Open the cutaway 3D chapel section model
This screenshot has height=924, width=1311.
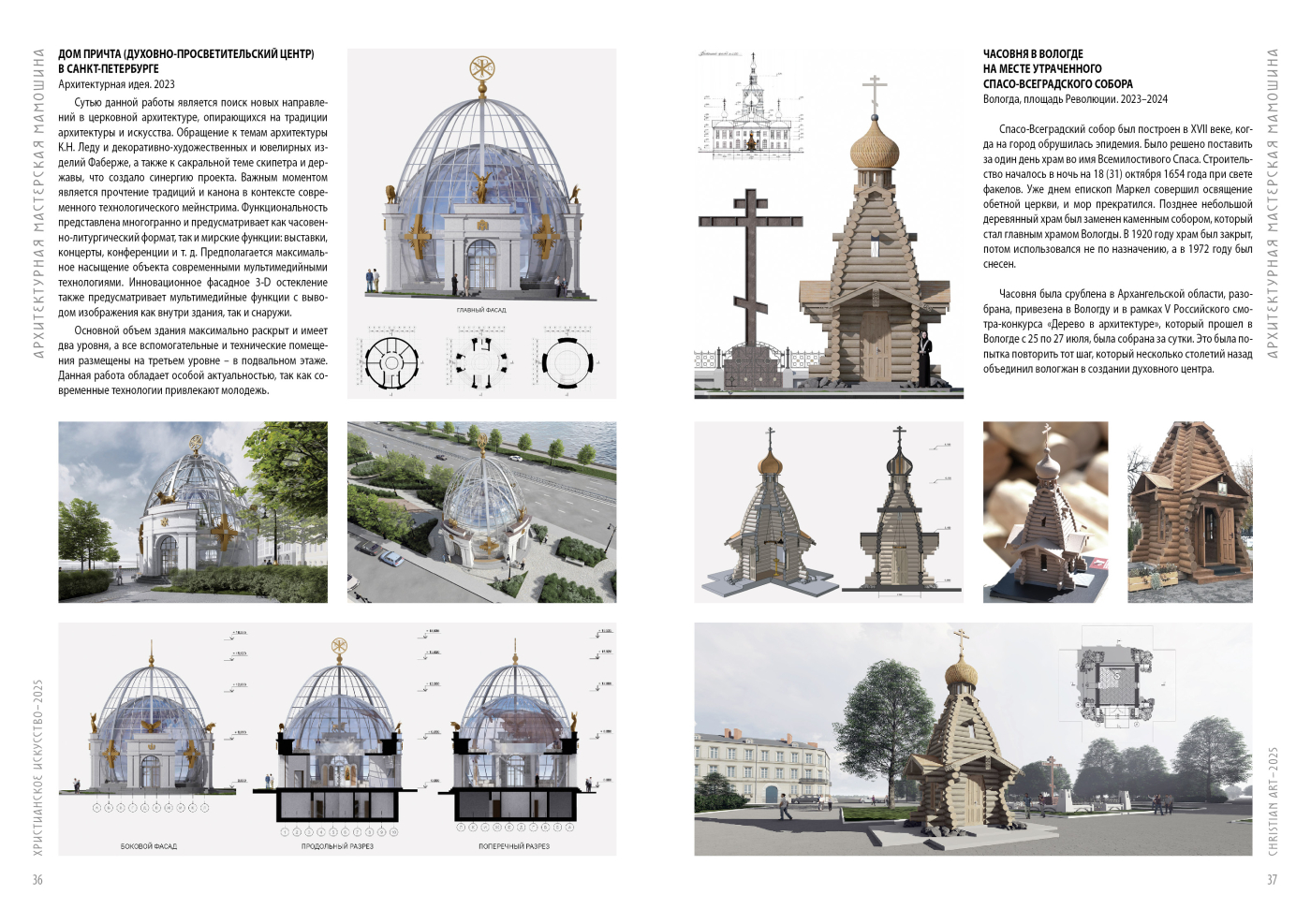tap(770, 510)
